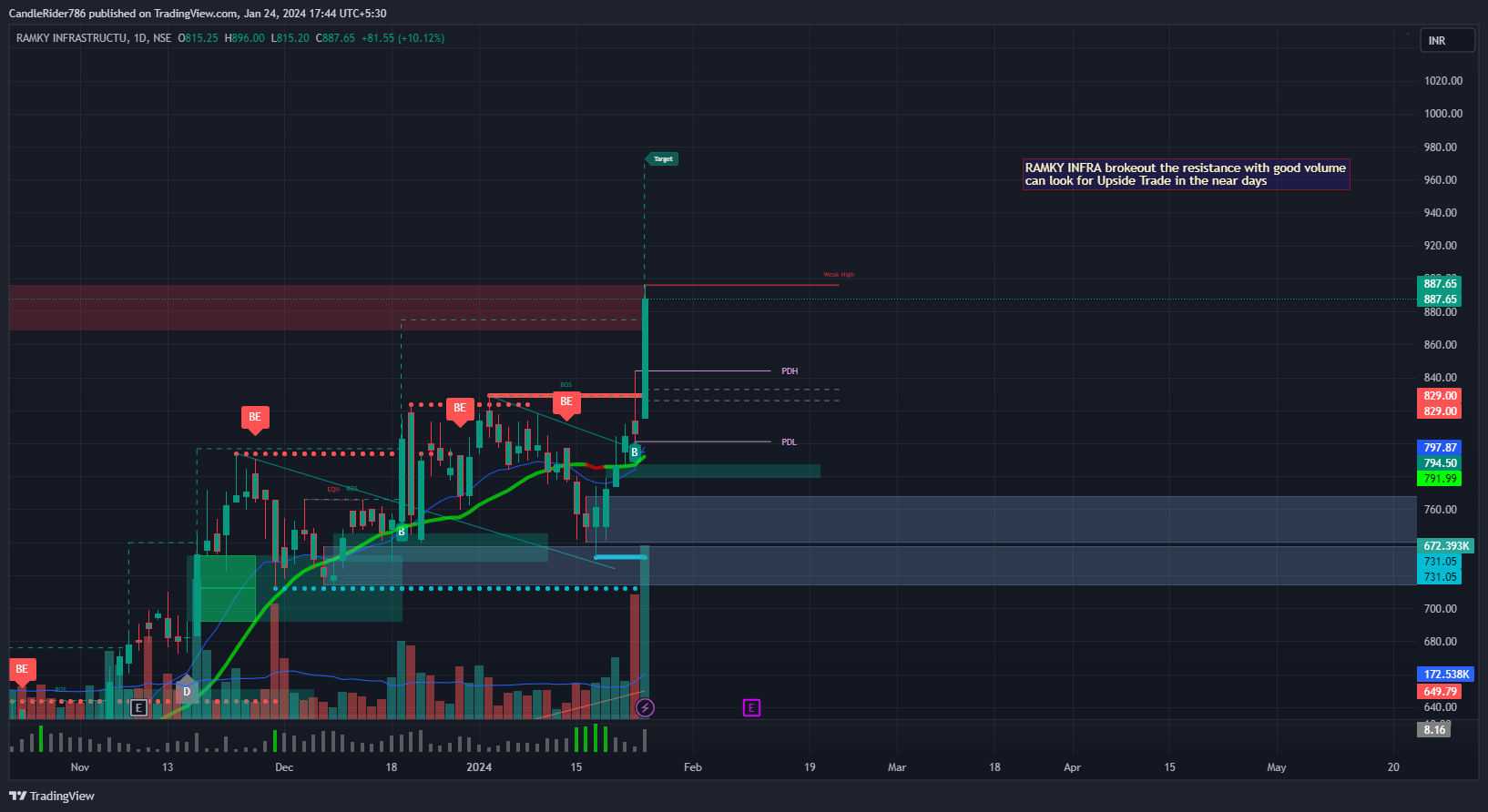1488x812 pixels.
Task: Select the RAMKY INFRA breakout annotation text box
Action: pyautogui.click(x=1186, y=174)
